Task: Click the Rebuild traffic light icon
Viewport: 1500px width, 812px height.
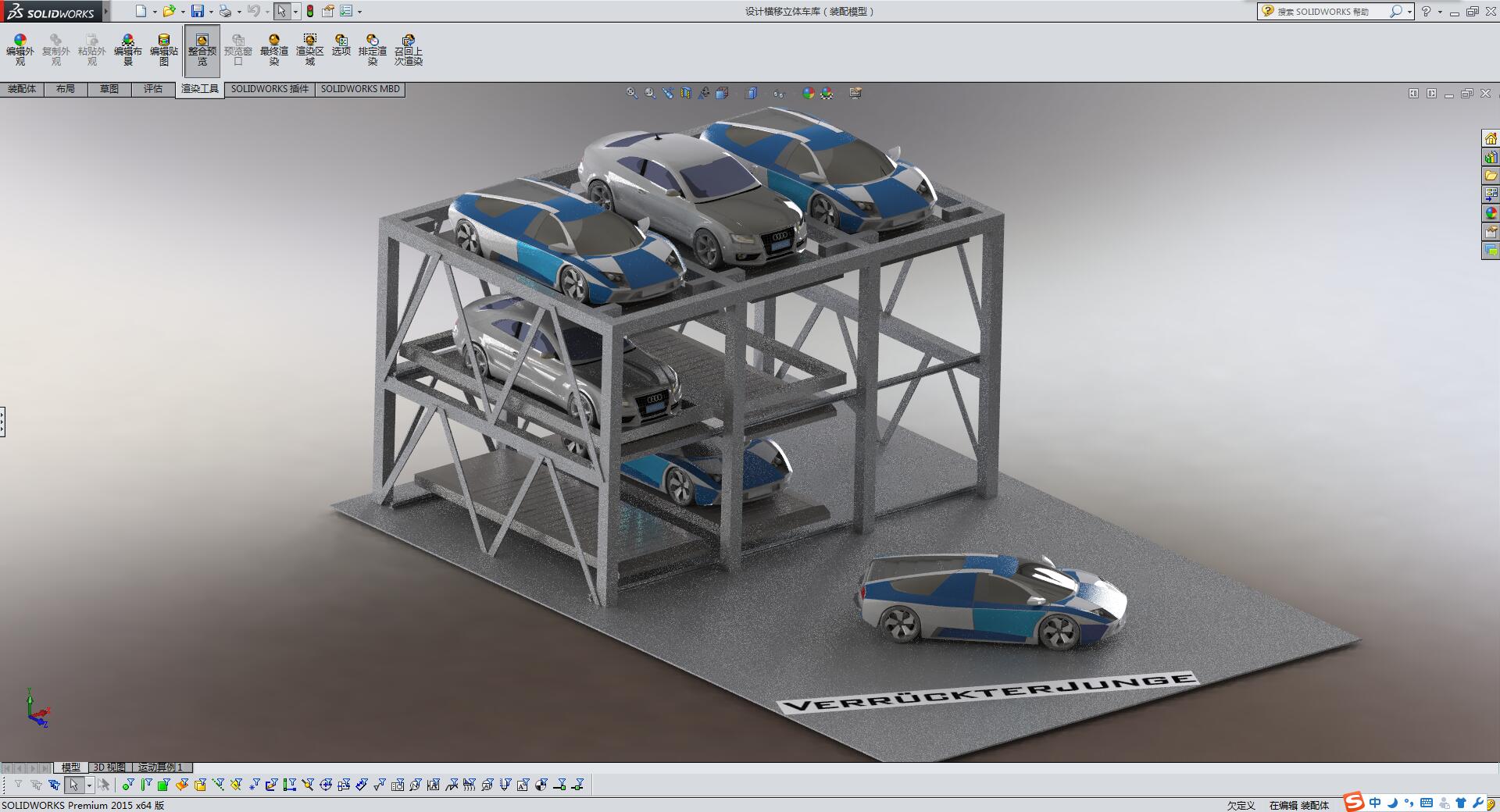Action: [310, 11]
